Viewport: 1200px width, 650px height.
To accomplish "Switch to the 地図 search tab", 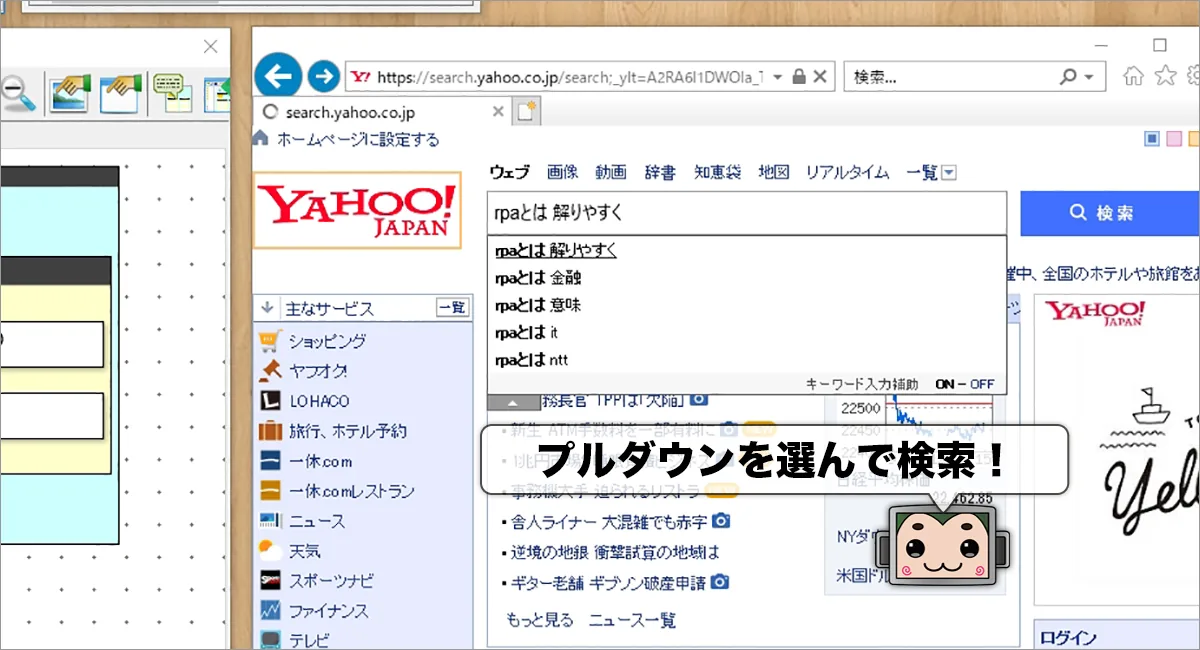I will [x=774, y=172].
